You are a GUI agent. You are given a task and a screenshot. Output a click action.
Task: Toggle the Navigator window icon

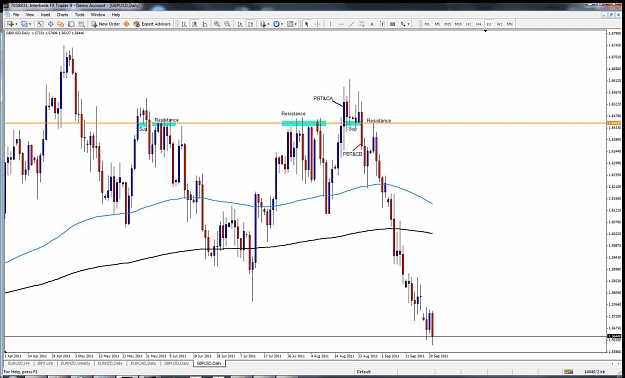click(61, 24)
